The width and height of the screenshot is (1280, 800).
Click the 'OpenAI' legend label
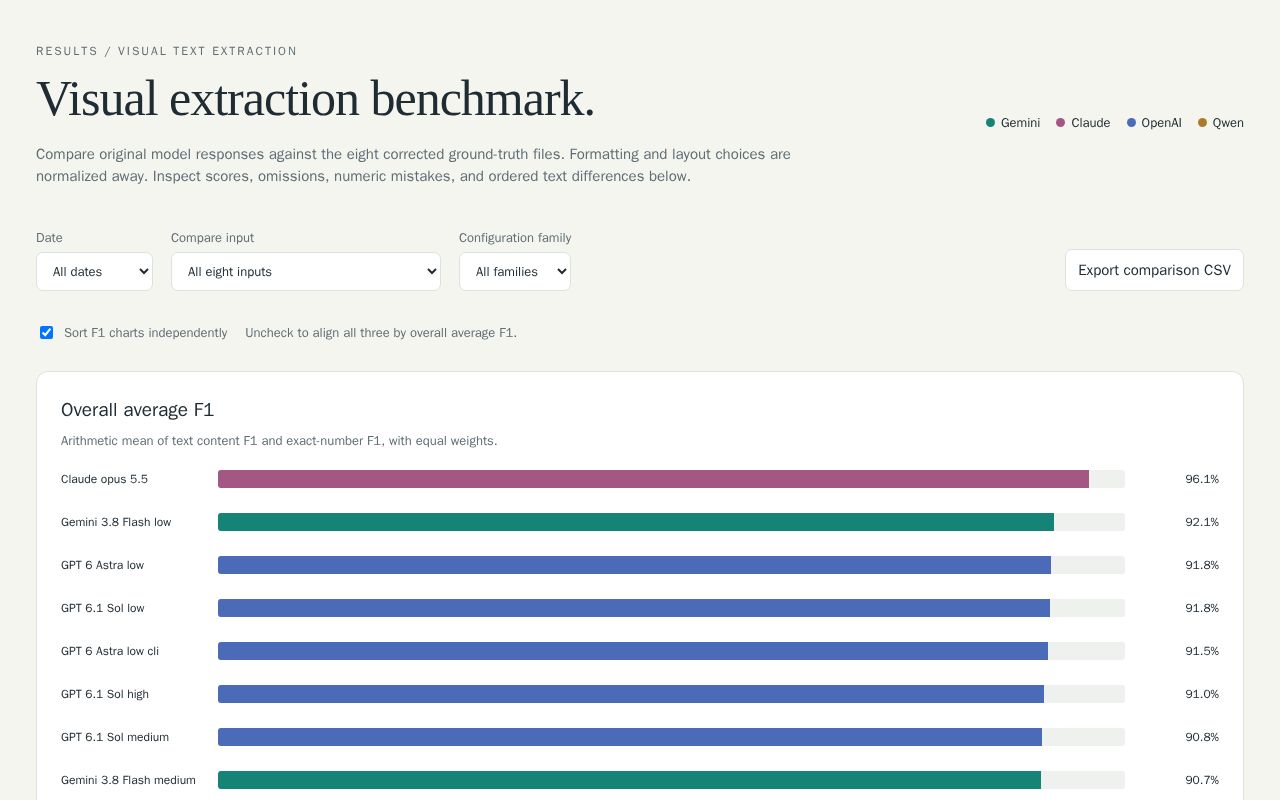1162,123
